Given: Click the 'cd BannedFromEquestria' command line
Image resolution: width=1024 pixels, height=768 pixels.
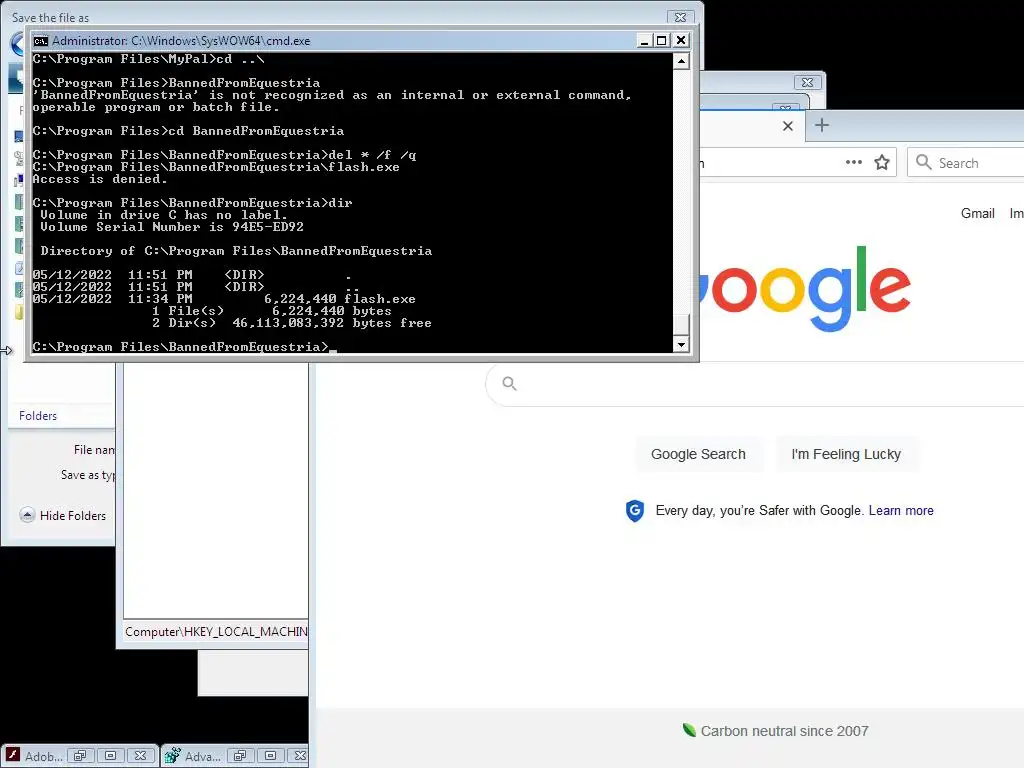Looking at the screenshot, I should [188, 131].
